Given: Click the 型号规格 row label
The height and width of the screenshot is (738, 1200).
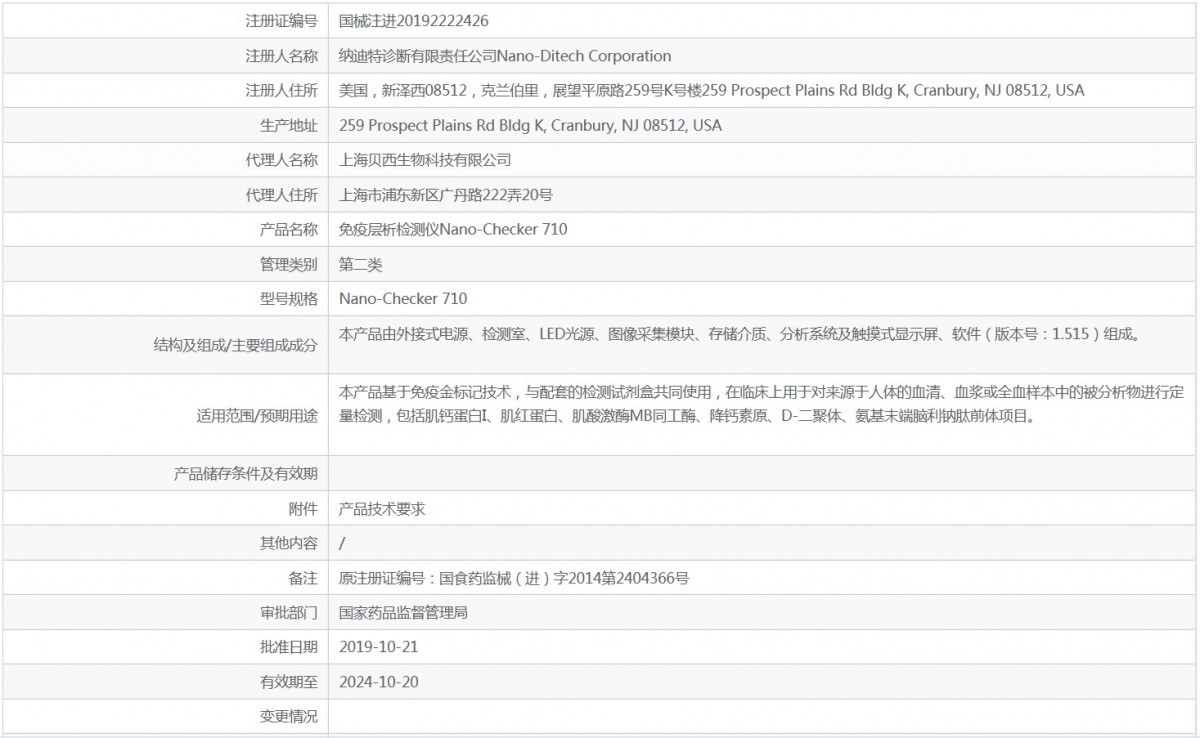Looking at the screenshot, I should 289,298.
